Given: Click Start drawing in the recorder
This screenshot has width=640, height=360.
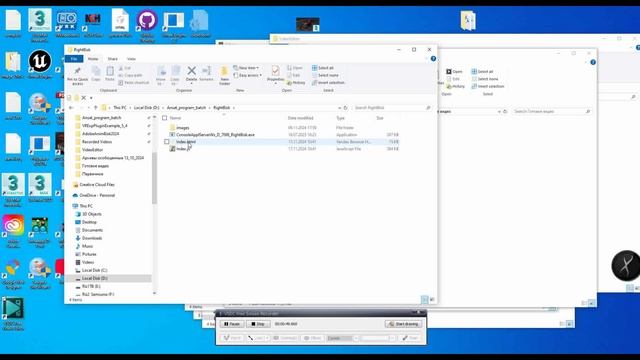Looking at the screenshot, I should (x=403, y=324).
